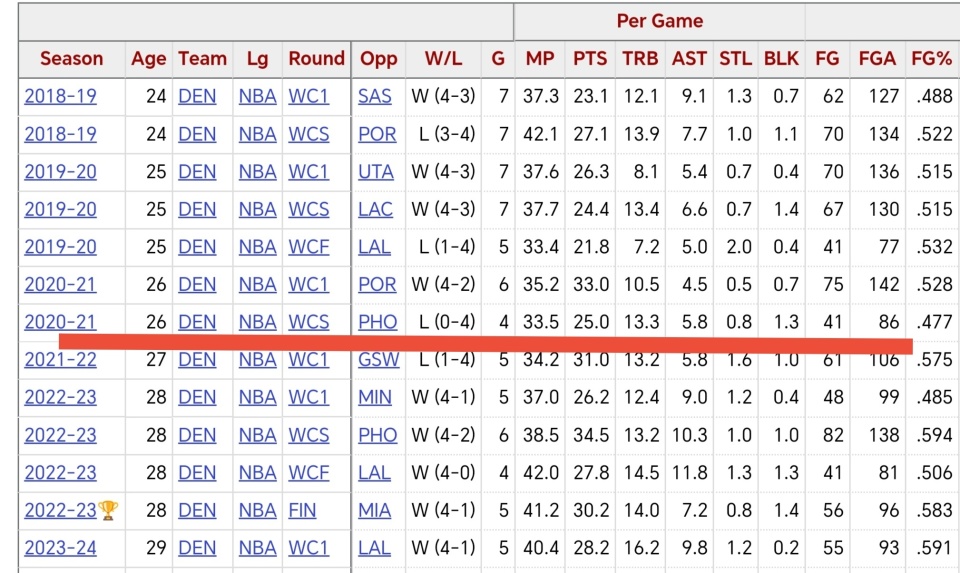Sort by the MP column header
Viewport: 960px width, 573px height.
click(540, 59)
